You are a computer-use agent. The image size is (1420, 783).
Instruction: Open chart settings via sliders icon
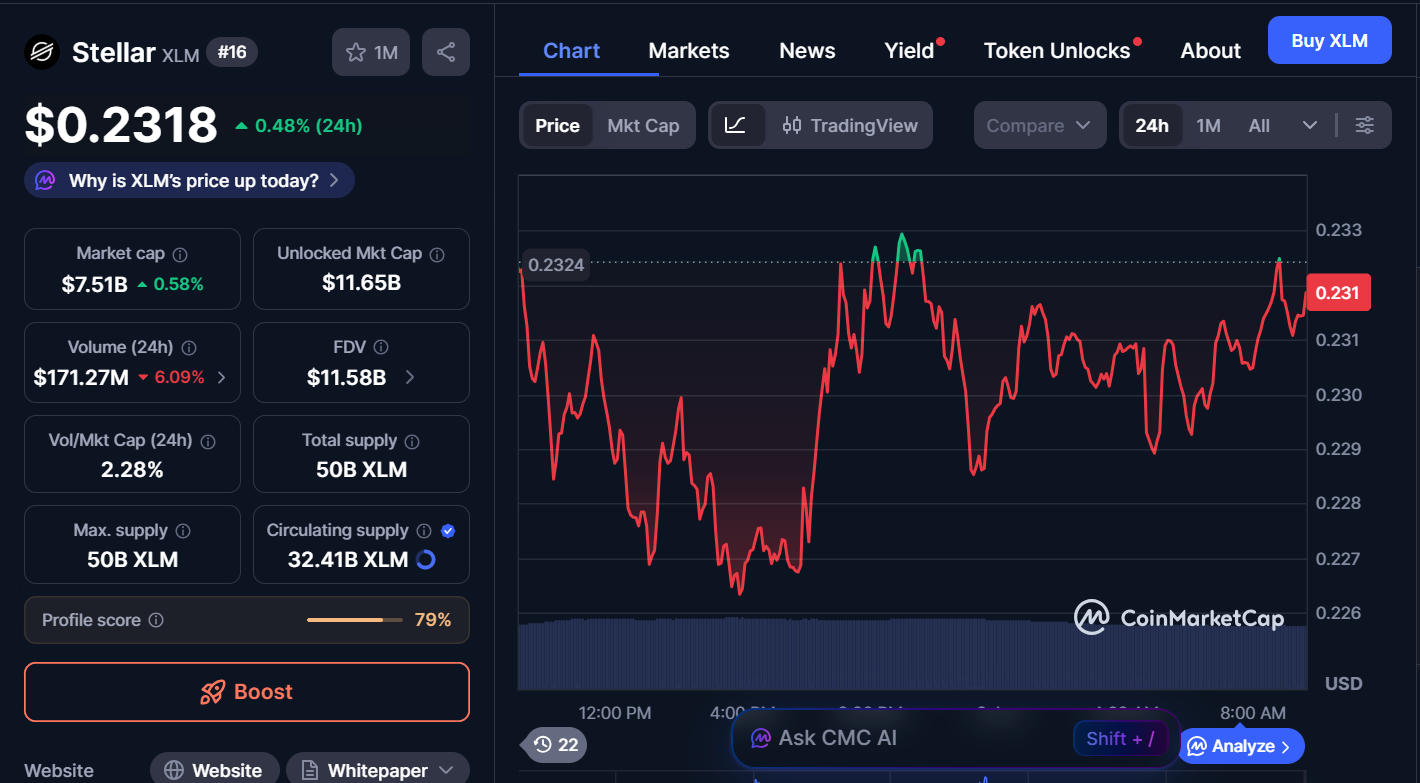pyautogui.click(x=1365, y=125)
